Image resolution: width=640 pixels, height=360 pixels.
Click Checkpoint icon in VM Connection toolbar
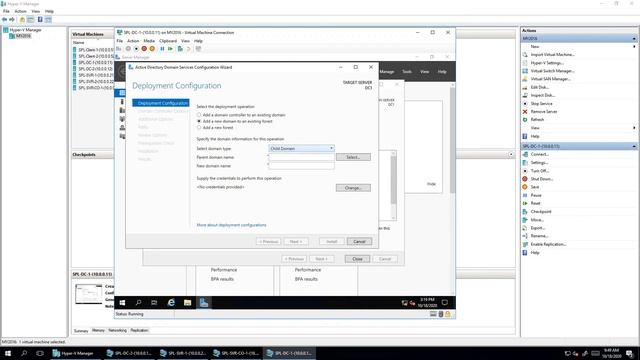coord(180,49)
